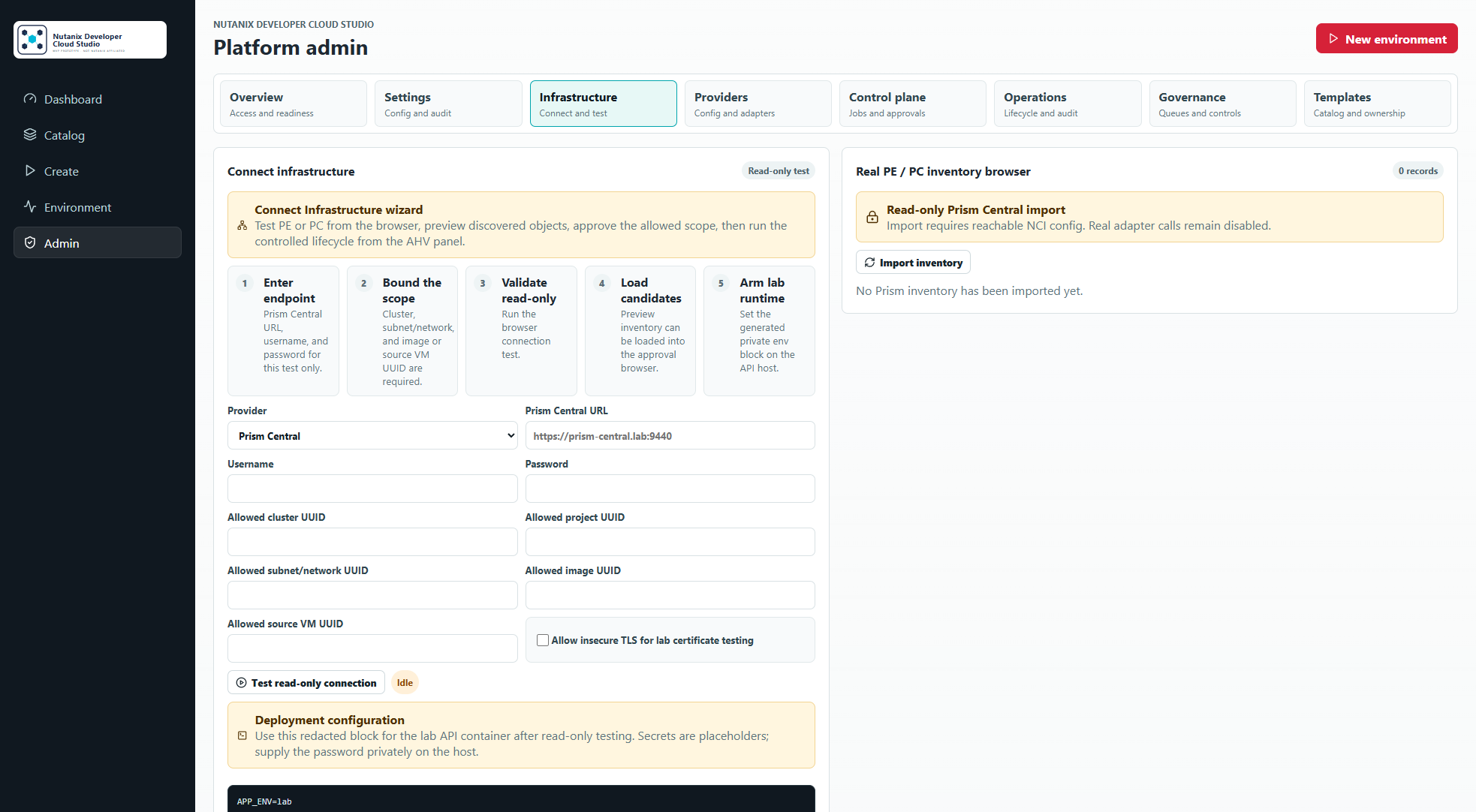Open the Control plane tab

coord(913,104)
